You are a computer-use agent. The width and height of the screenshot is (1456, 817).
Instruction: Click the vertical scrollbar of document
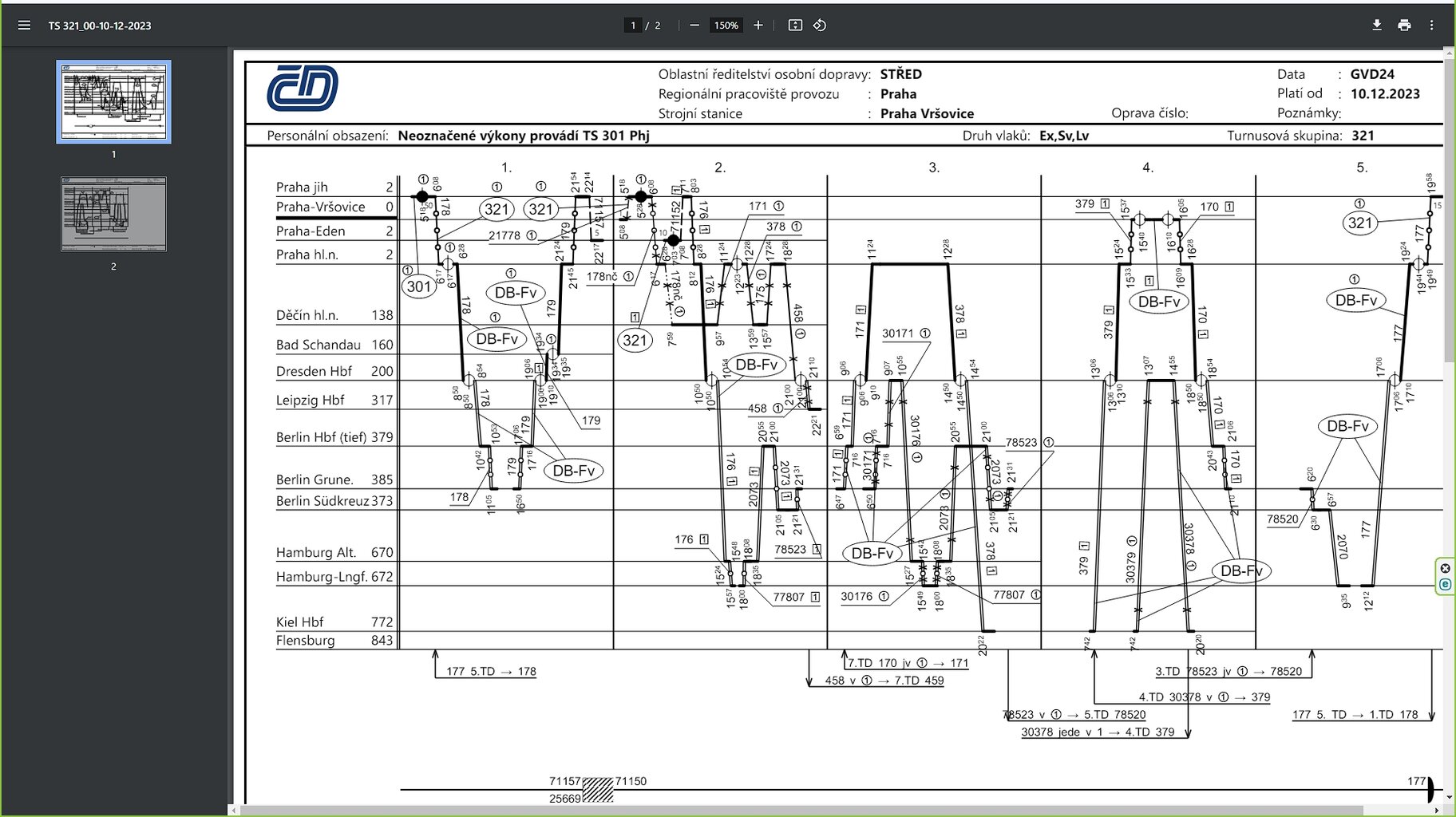click(x=1449, y=209)
